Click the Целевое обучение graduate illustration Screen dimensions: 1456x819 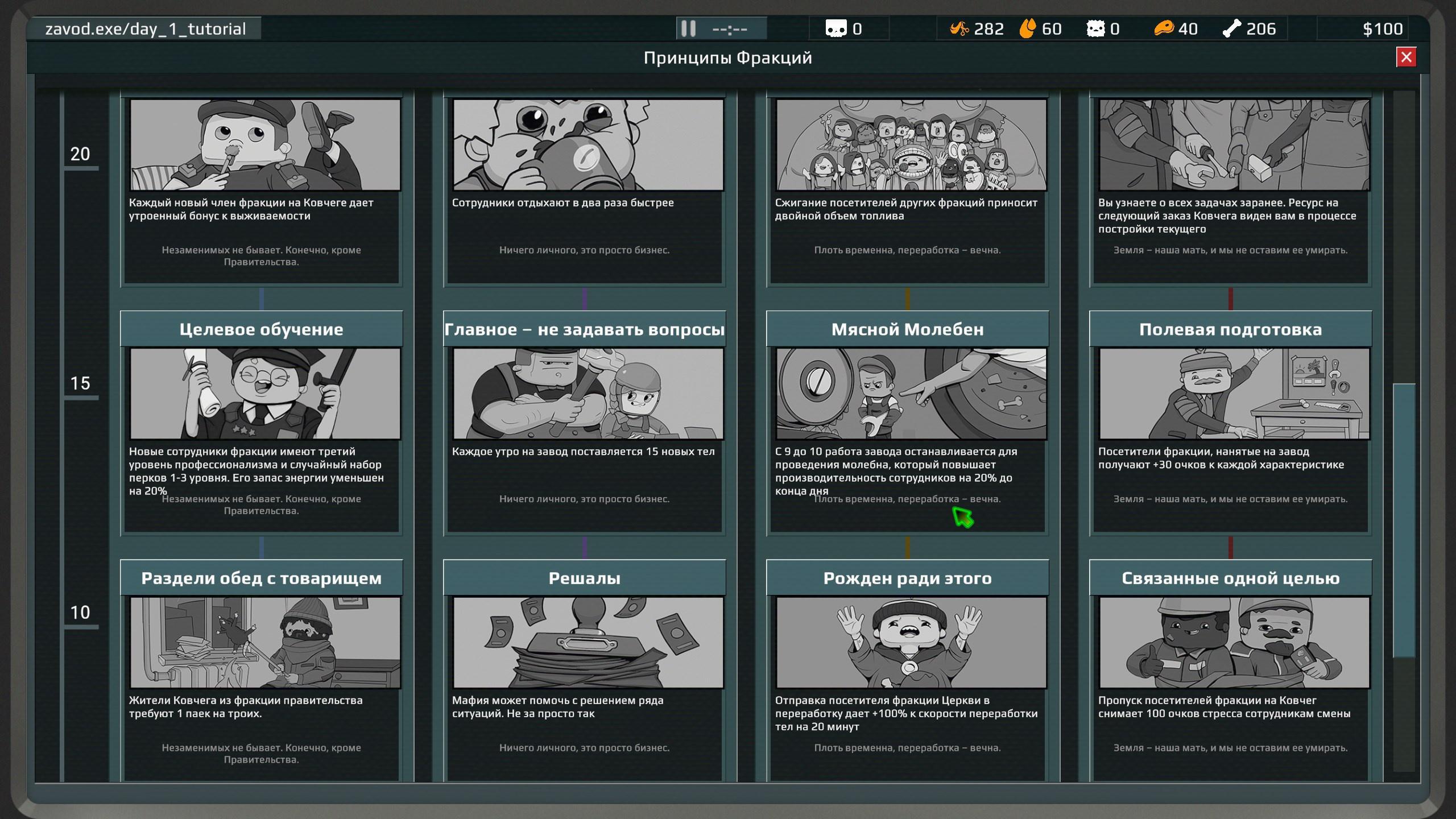265,394
